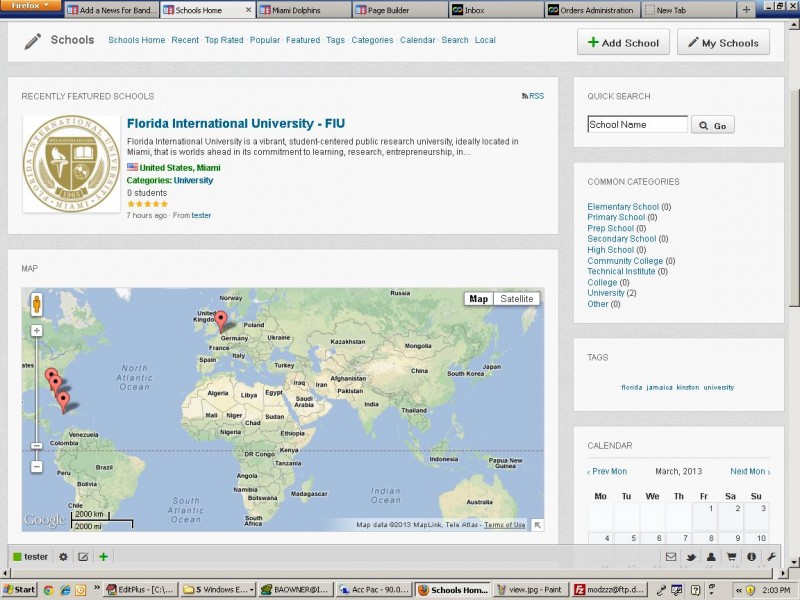Image resolution: width=800 pixels, height=600 pixels.
Task: Open the Recent nav link
Action: (185, 40)
